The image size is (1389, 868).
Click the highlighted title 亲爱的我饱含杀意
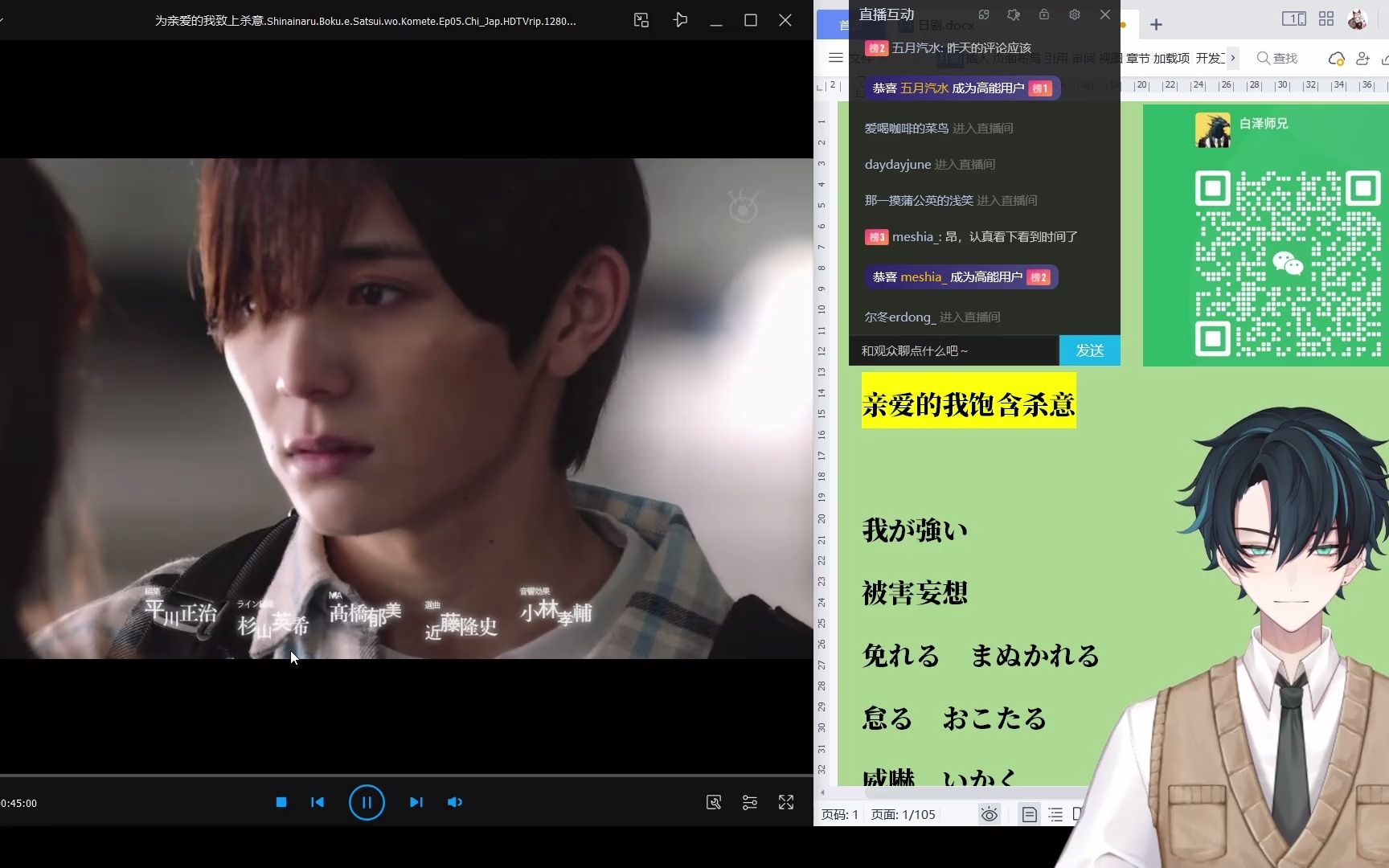pos(969,403)
